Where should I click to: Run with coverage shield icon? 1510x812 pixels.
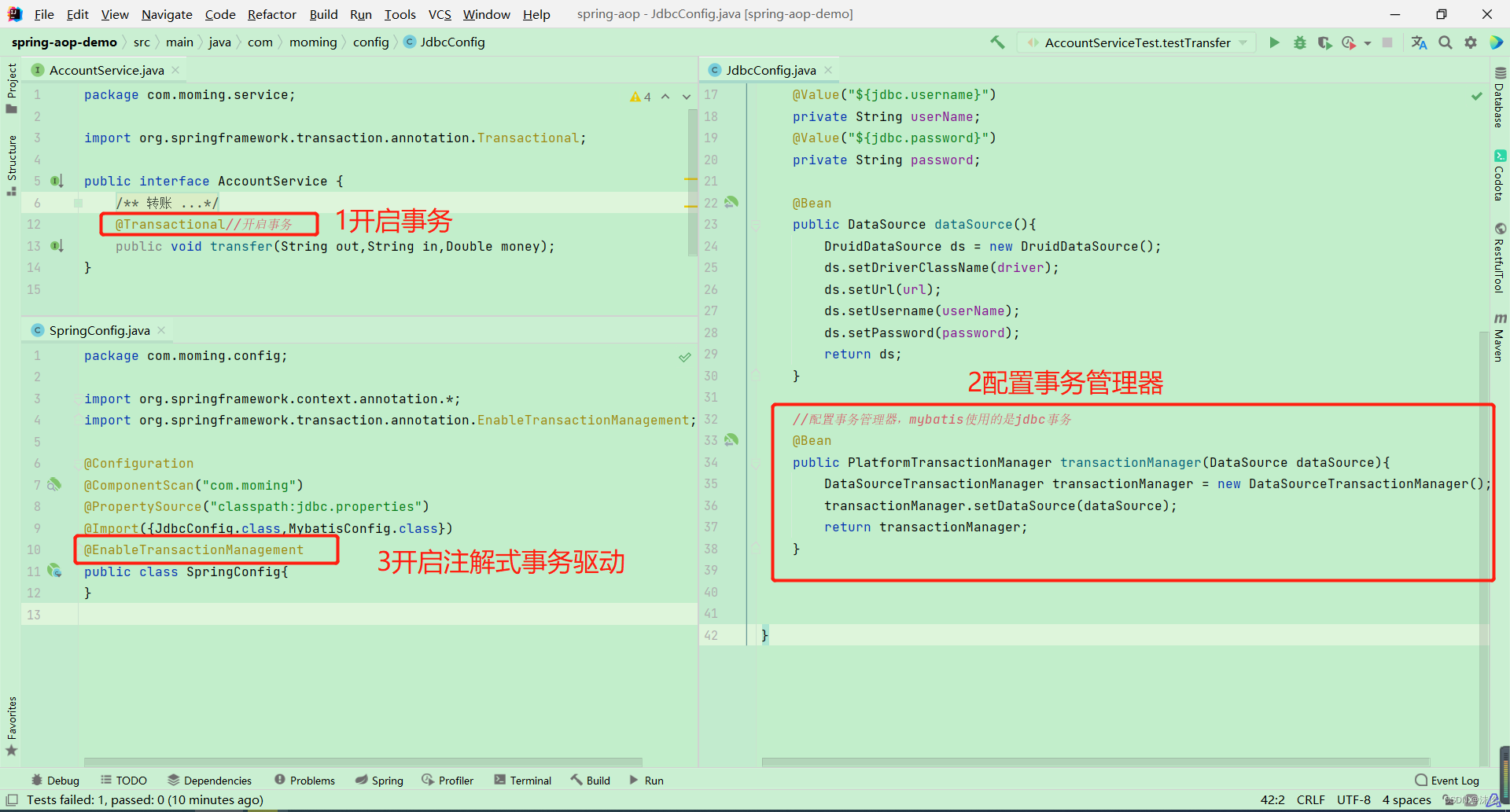coord(1324,42)
